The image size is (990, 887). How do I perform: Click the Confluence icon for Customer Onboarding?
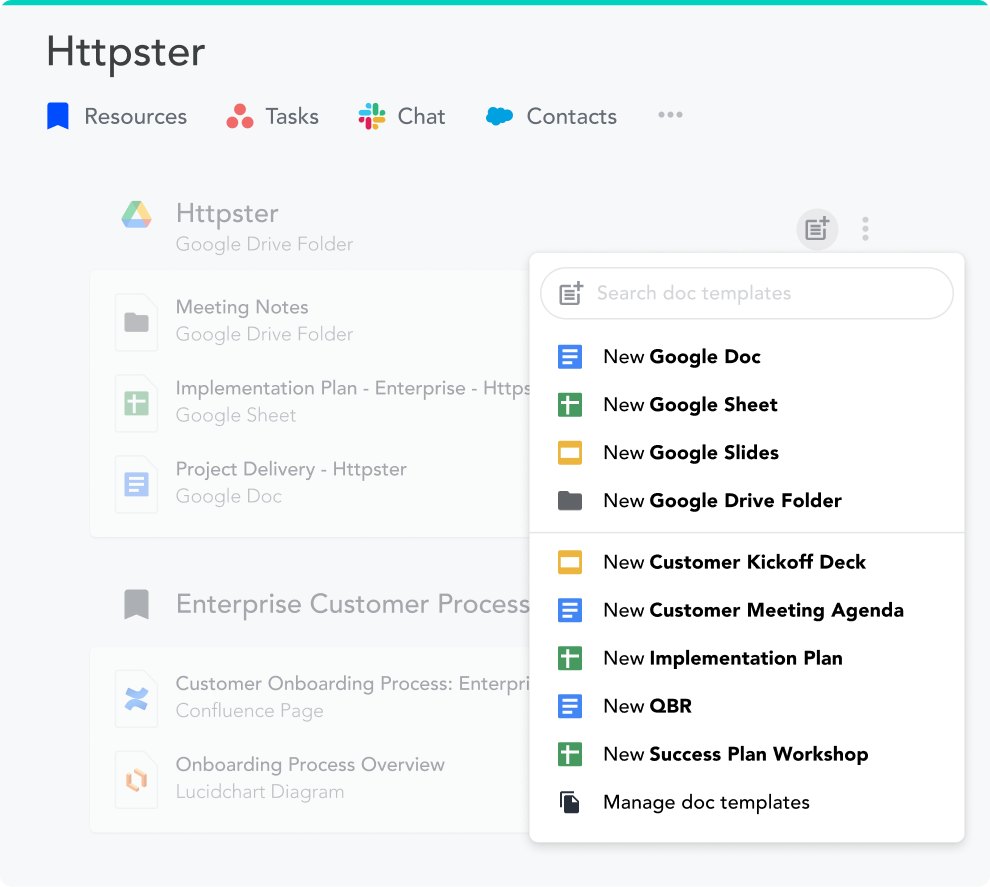[x=136, y=698]
